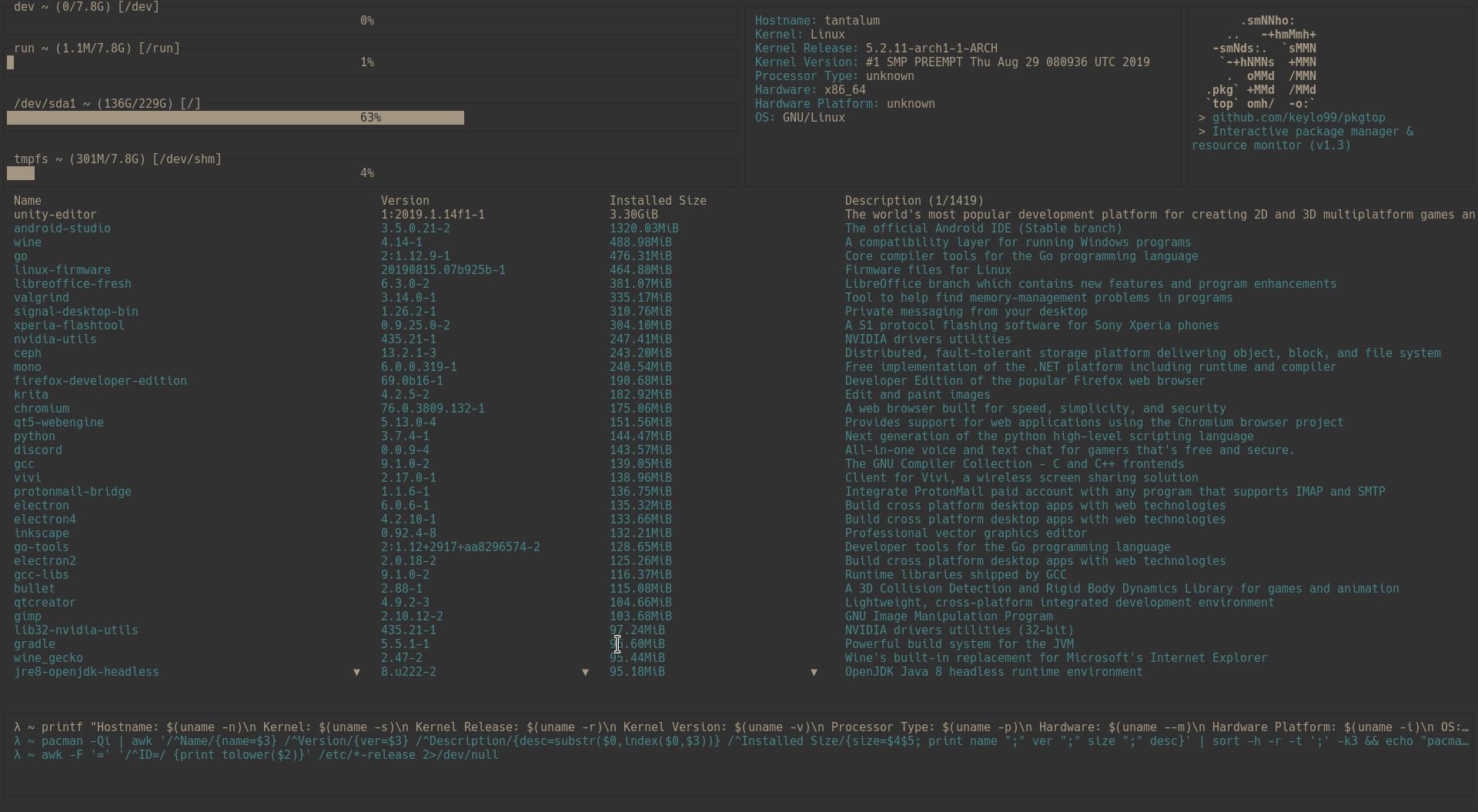Click 'Professional vector graphics editor' description

point(966,533)
